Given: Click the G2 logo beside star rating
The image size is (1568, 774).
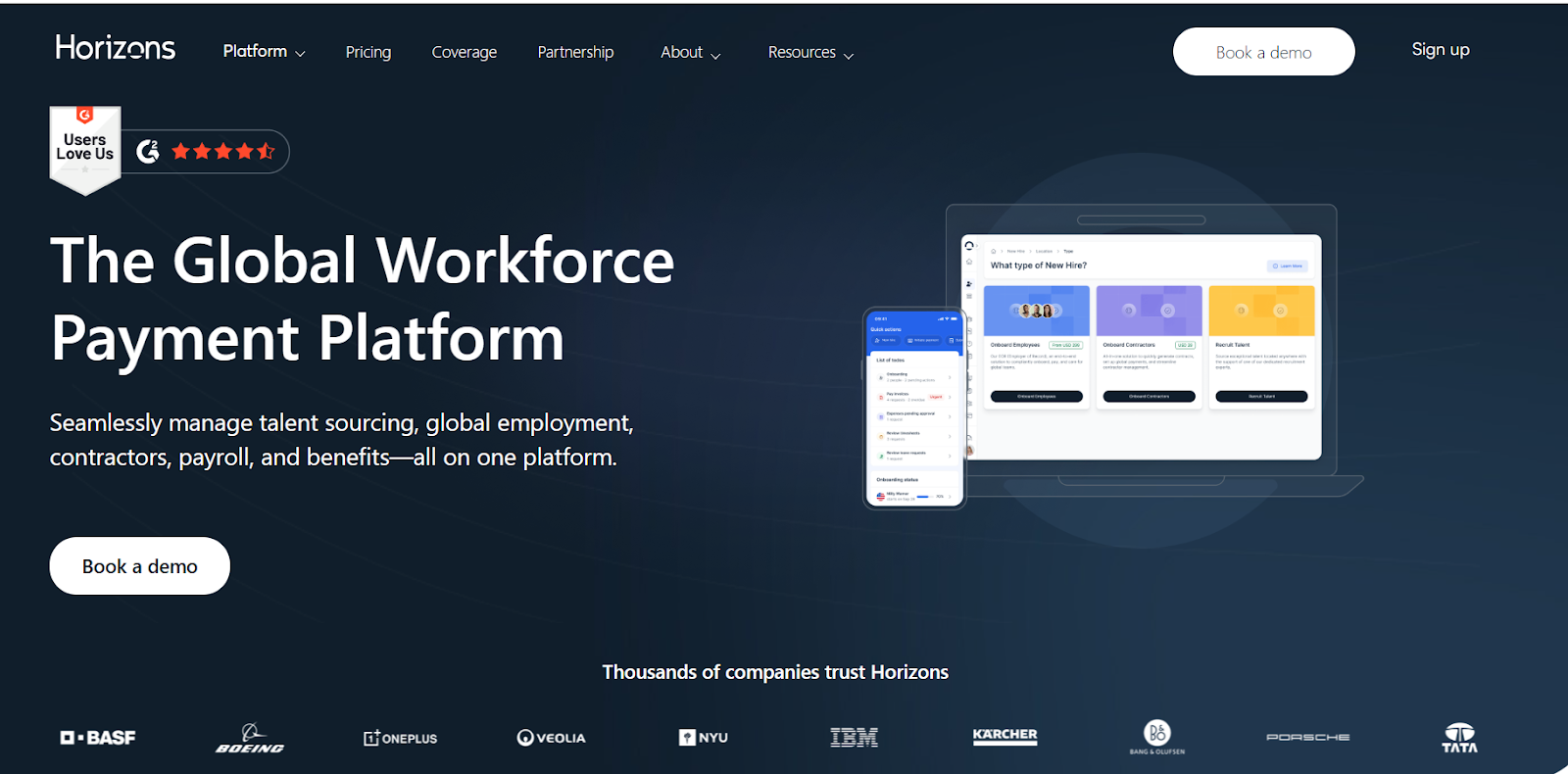Looking at the screenshot, I should point(148,151).
